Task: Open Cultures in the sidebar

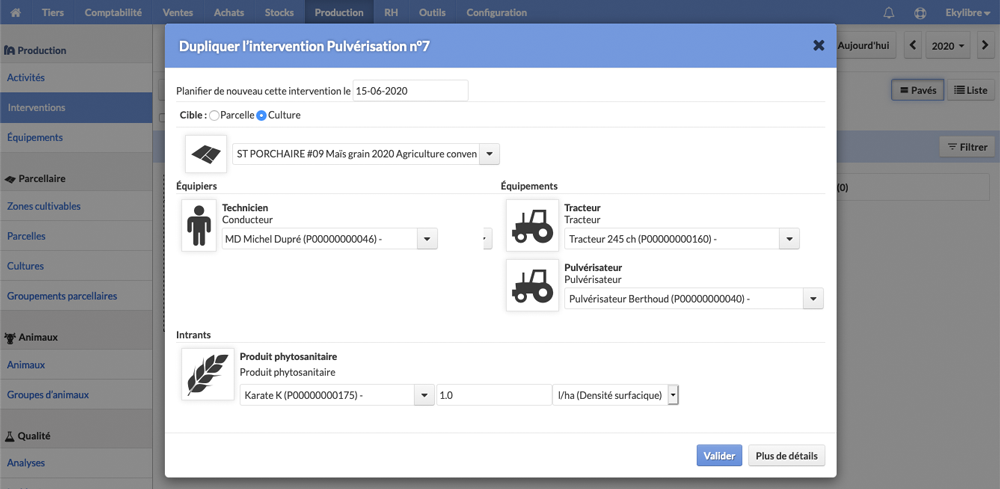Action: point(76,266)
